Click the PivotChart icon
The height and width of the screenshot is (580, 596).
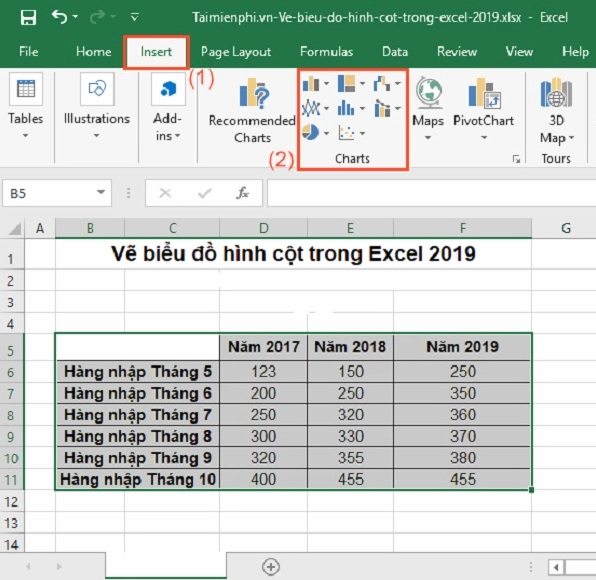tap(484, 93)
